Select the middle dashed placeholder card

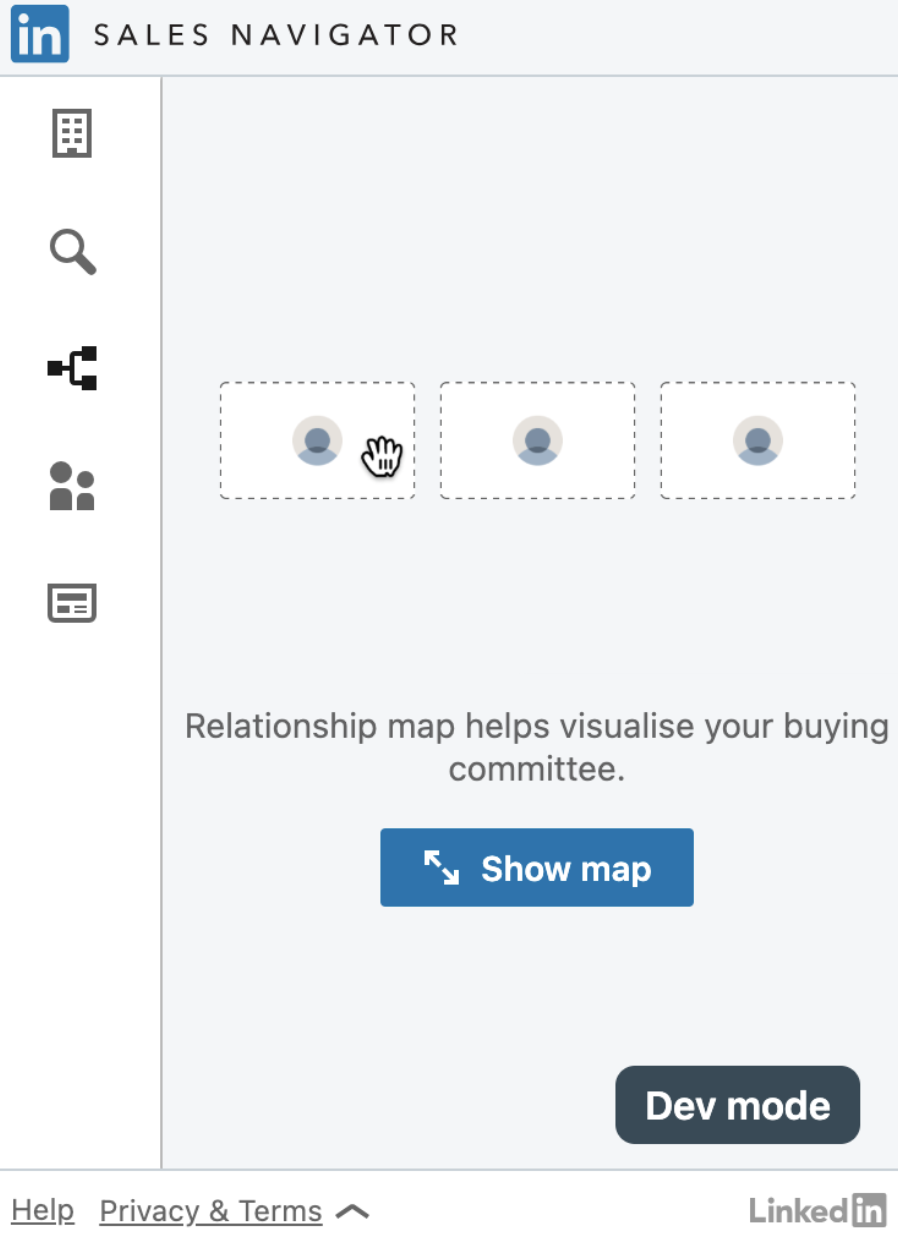[x=537, y=440]
